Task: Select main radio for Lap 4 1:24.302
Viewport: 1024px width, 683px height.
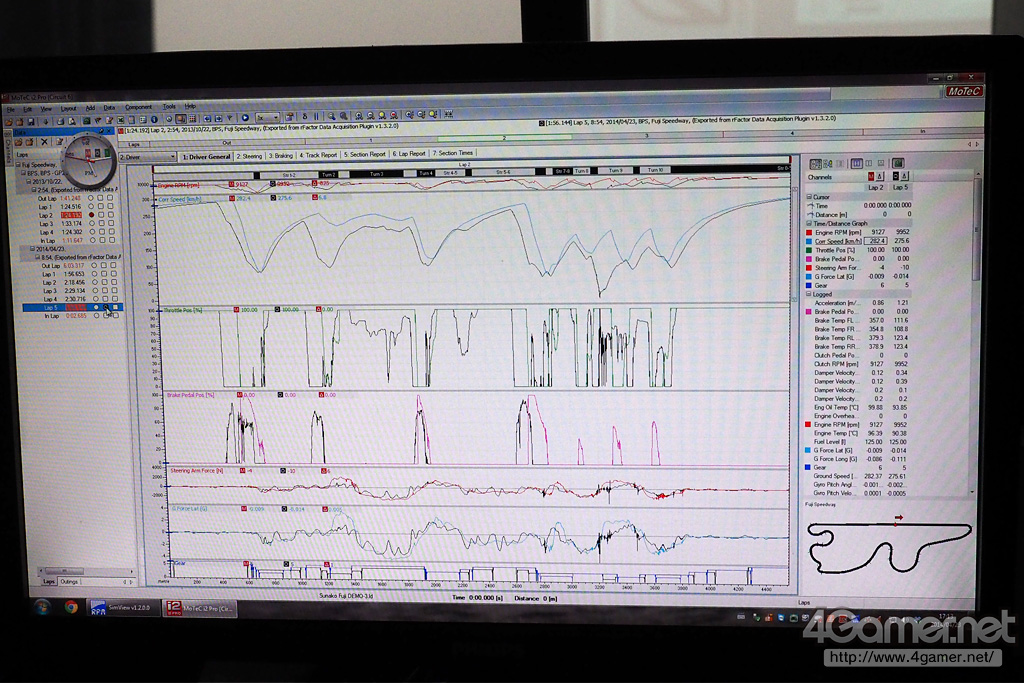Action: 92,231
